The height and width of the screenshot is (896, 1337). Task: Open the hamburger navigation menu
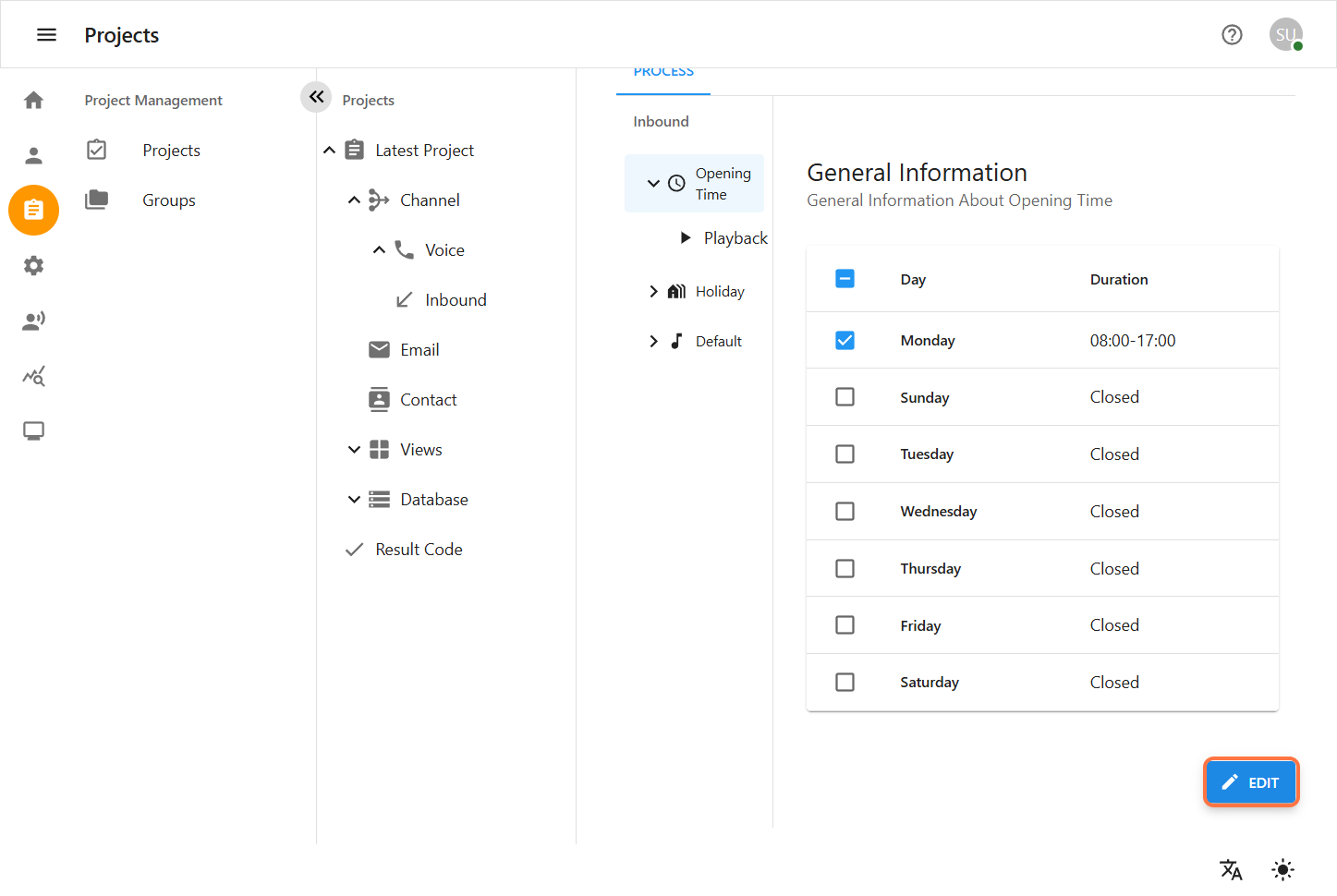(46, 35)
